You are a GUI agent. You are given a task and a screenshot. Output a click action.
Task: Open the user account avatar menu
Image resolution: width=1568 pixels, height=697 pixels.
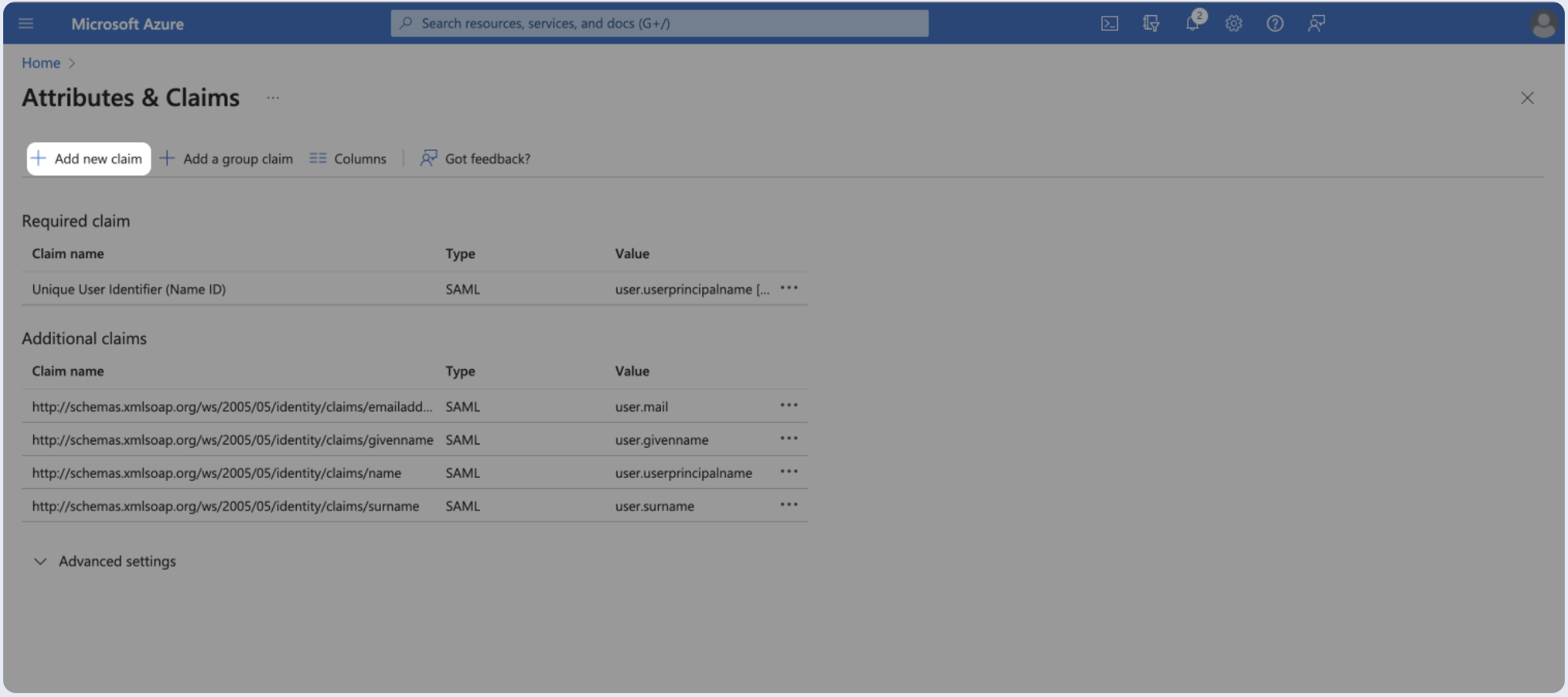(x=1543, y=24)
